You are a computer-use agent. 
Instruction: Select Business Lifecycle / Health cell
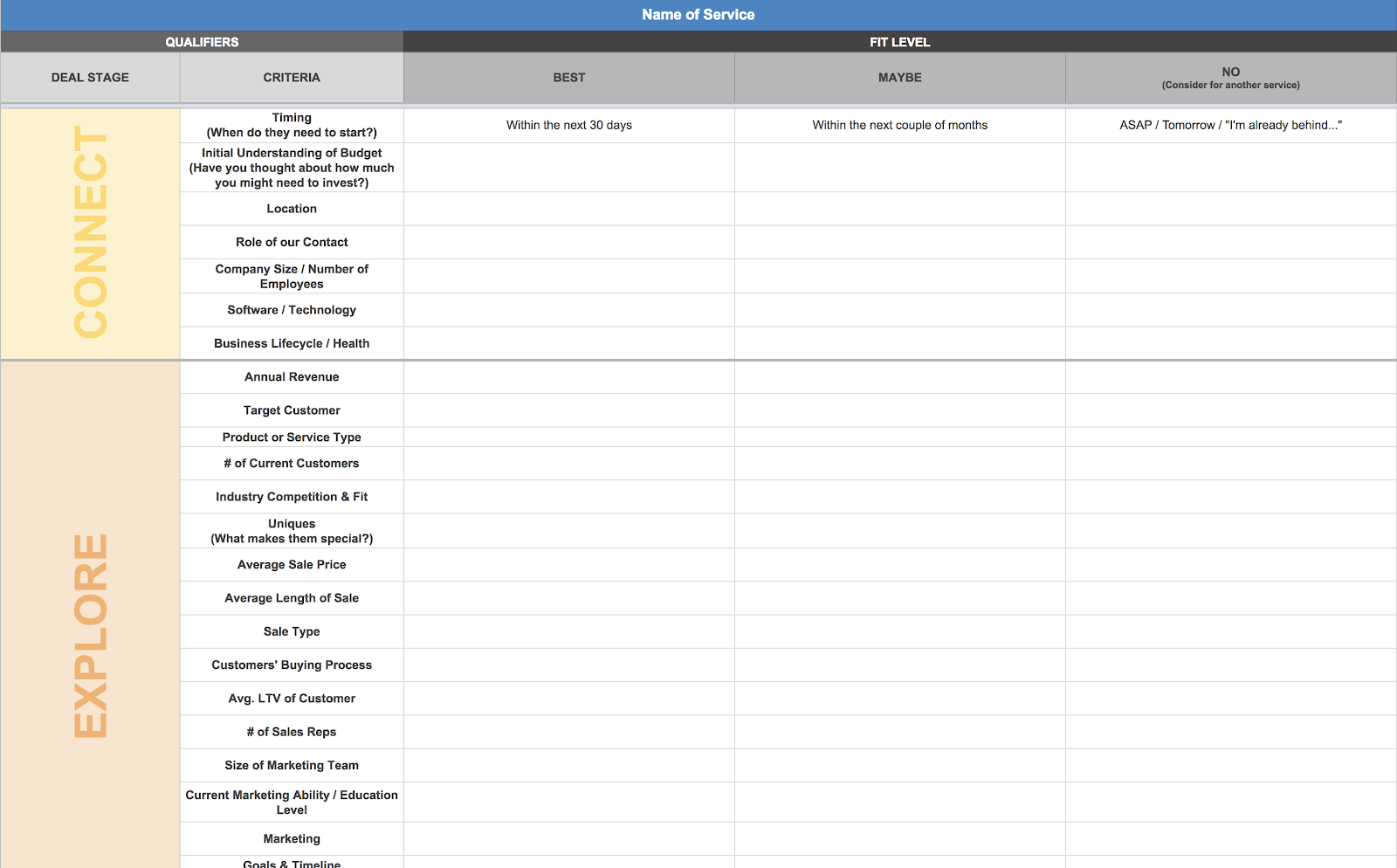(x=292, y=343)
